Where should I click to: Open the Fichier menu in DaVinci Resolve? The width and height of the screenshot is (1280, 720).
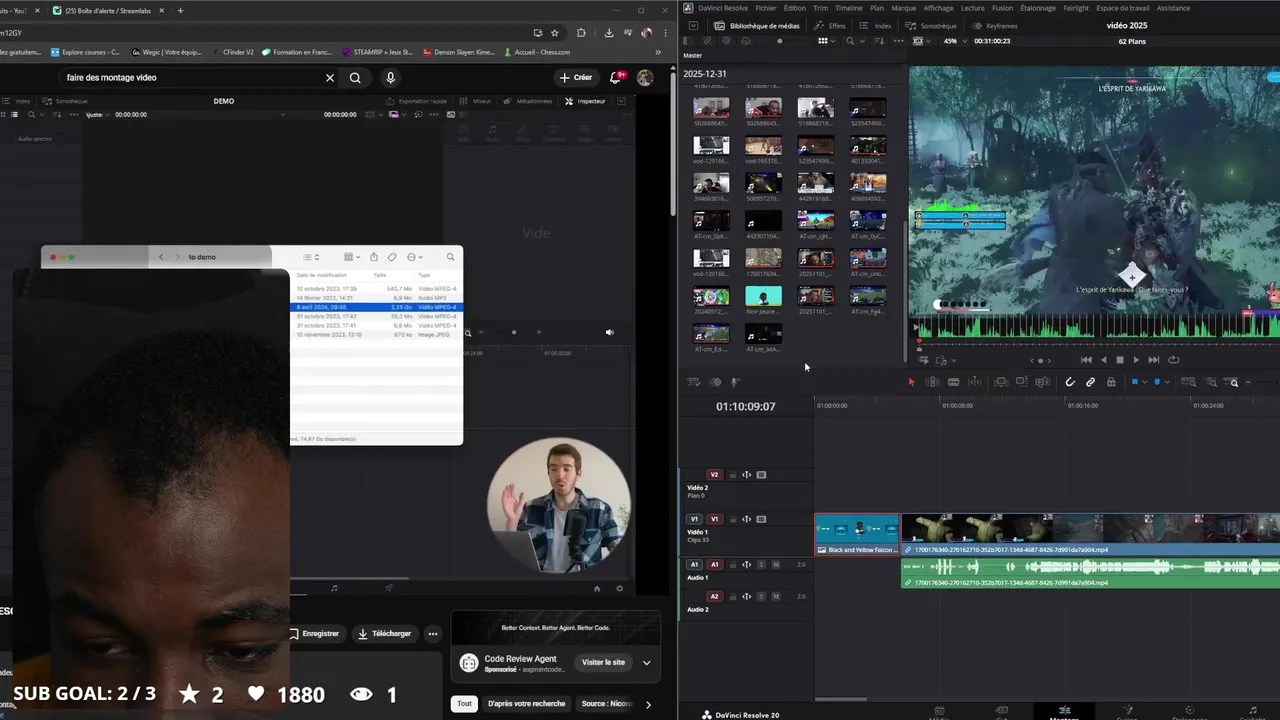(x=766, y=8)
